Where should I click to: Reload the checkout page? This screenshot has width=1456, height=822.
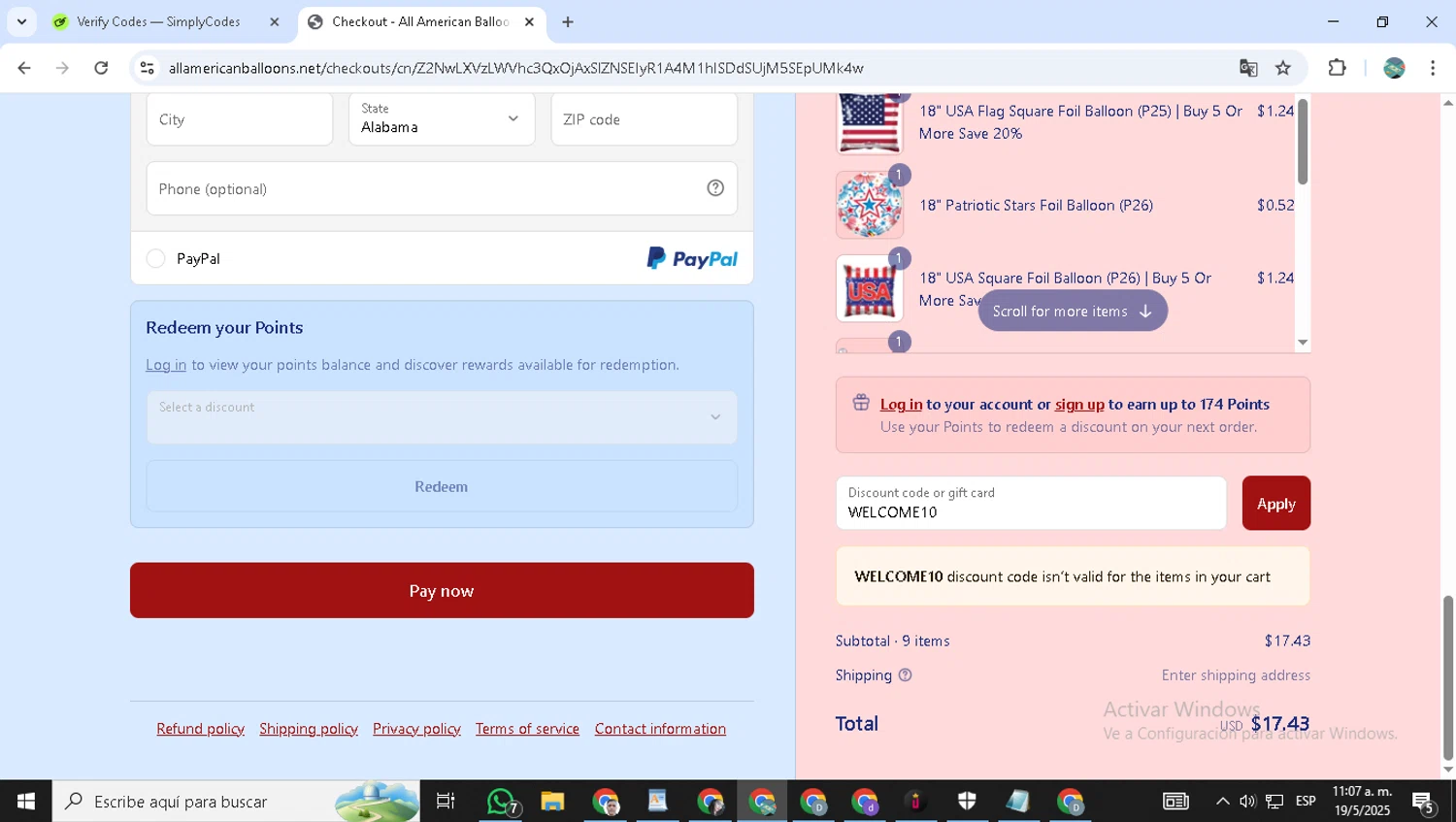[101, 68]
